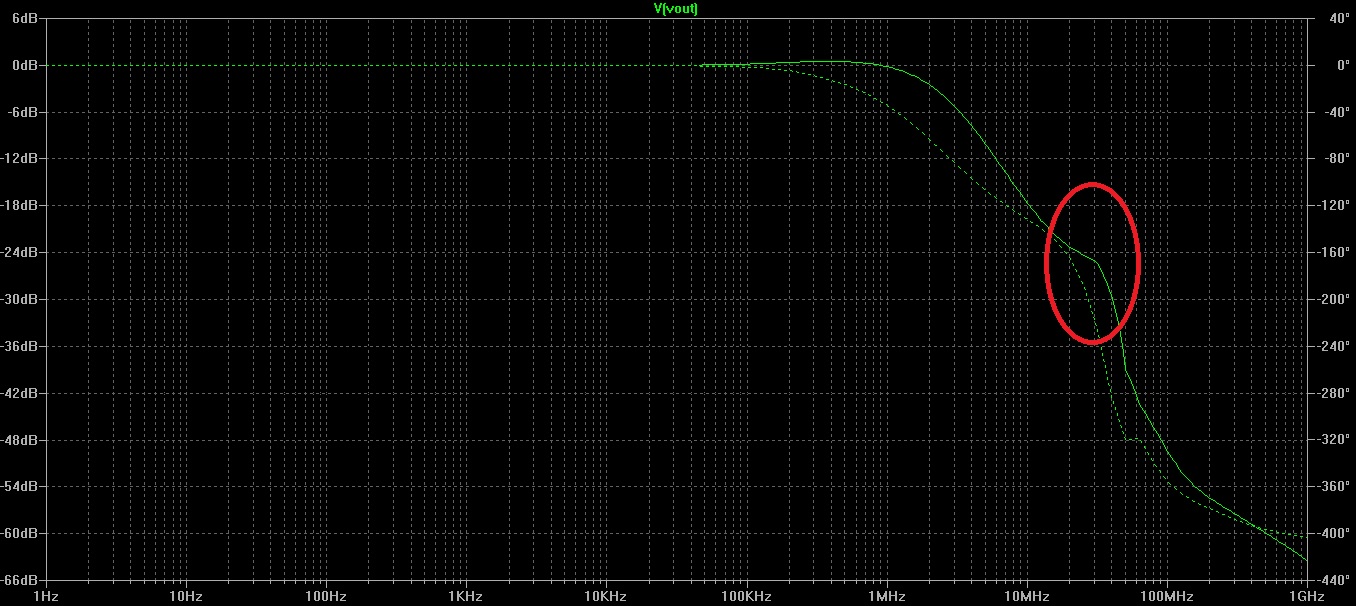Click the 1Hz frequency axis label
1356x606 pixels.
click(46, 596)
